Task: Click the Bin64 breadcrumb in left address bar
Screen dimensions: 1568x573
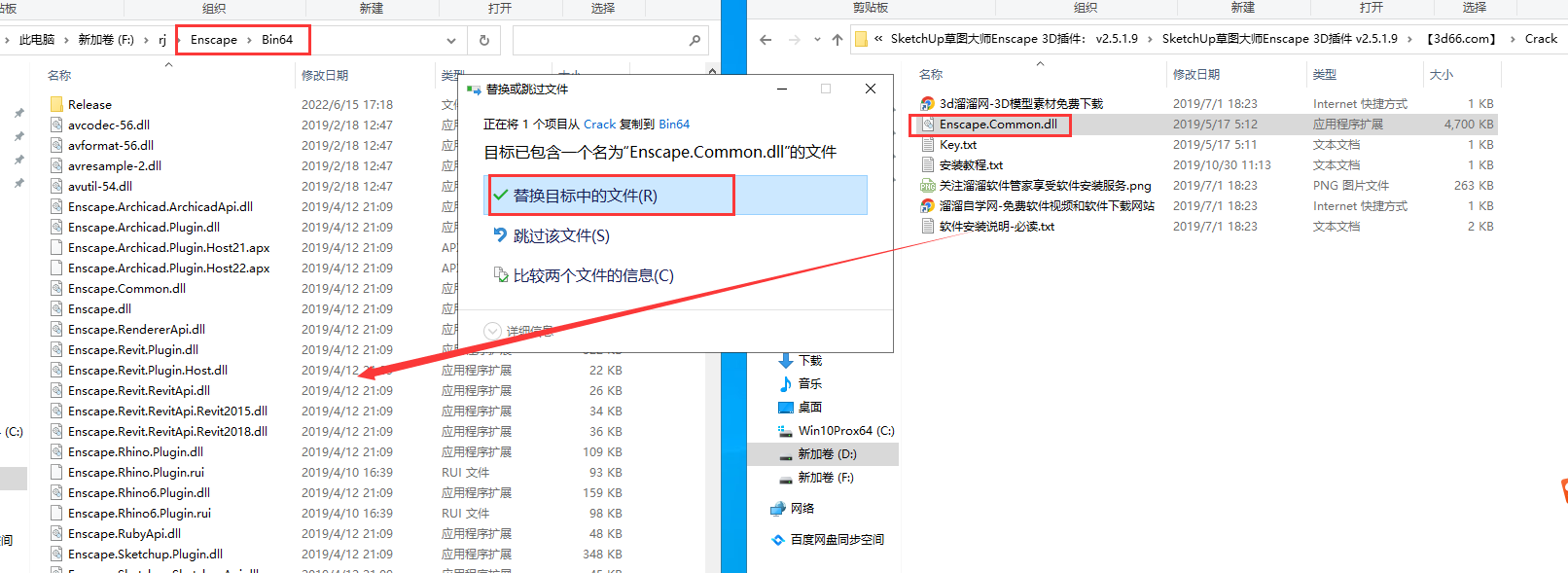Action: [x=277, y=40]
